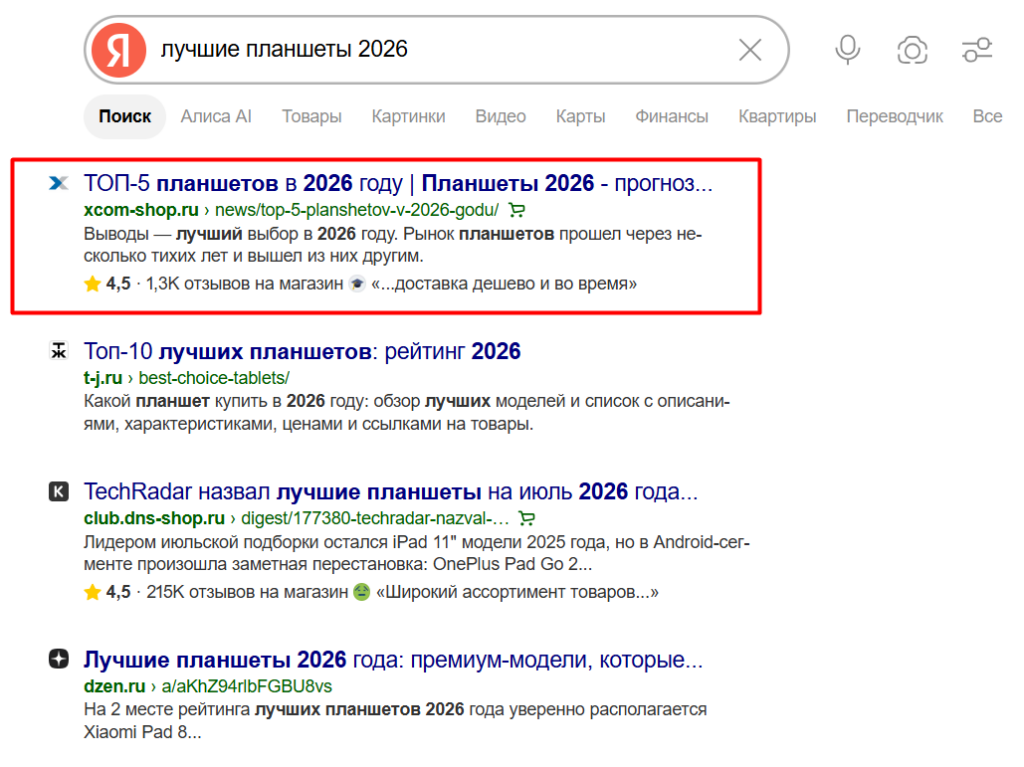Click the 4,5 rating value for xcom-shop

coord(118,284)
